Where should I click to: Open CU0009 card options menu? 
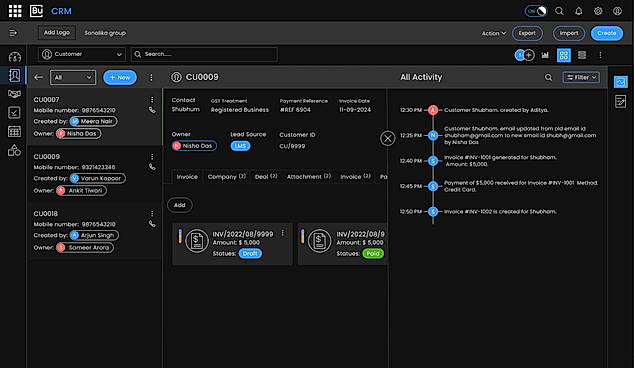point(152,157)
